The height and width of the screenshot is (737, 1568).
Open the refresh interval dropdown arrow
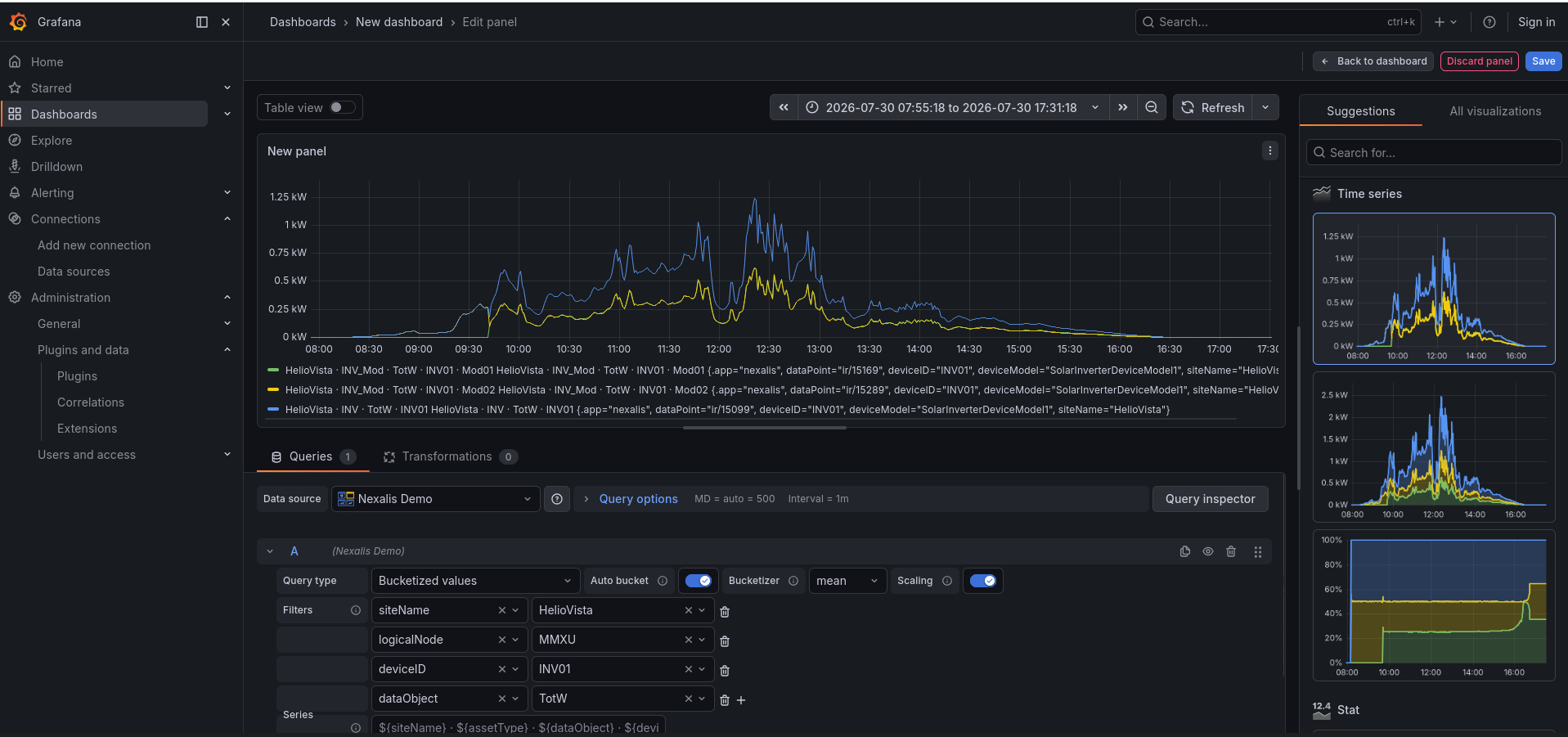(x=1265, y=107)
